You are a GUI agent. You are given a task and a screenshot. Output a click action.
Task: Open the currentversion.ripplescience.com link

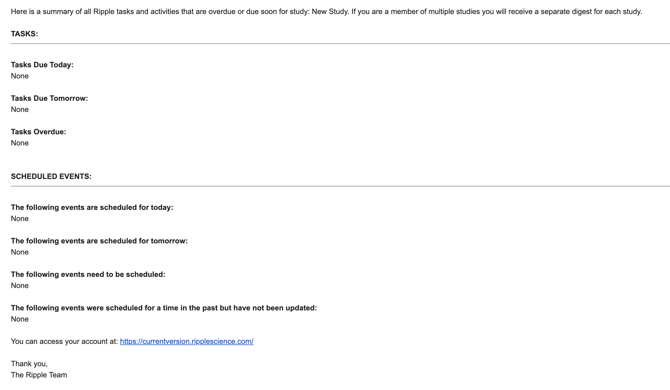(x=186, y=341)
